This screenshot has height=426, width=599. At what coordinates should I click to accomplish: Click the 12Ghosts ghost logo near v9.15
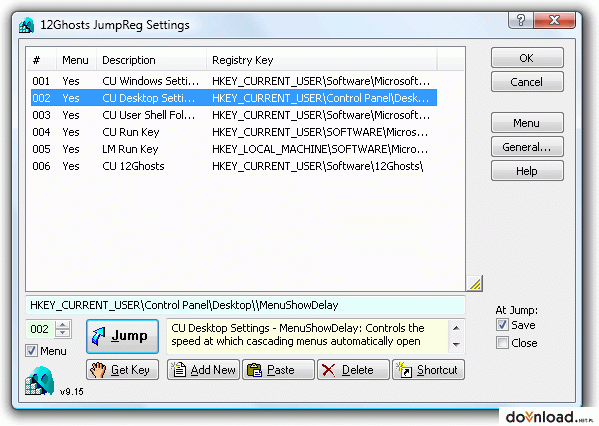40,381
